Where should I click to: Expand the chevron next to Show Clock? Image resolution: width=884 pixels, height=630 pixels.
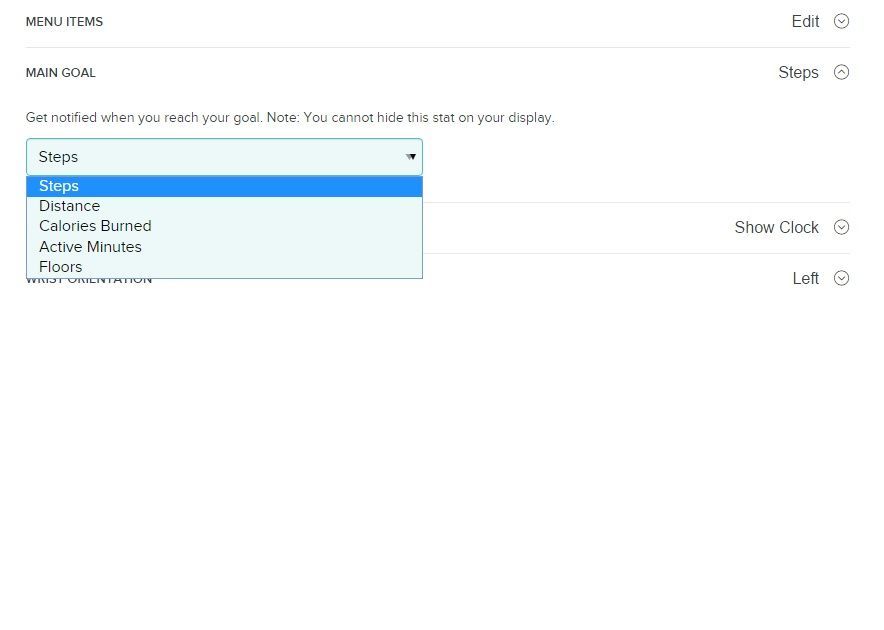(x=841, y=227)
